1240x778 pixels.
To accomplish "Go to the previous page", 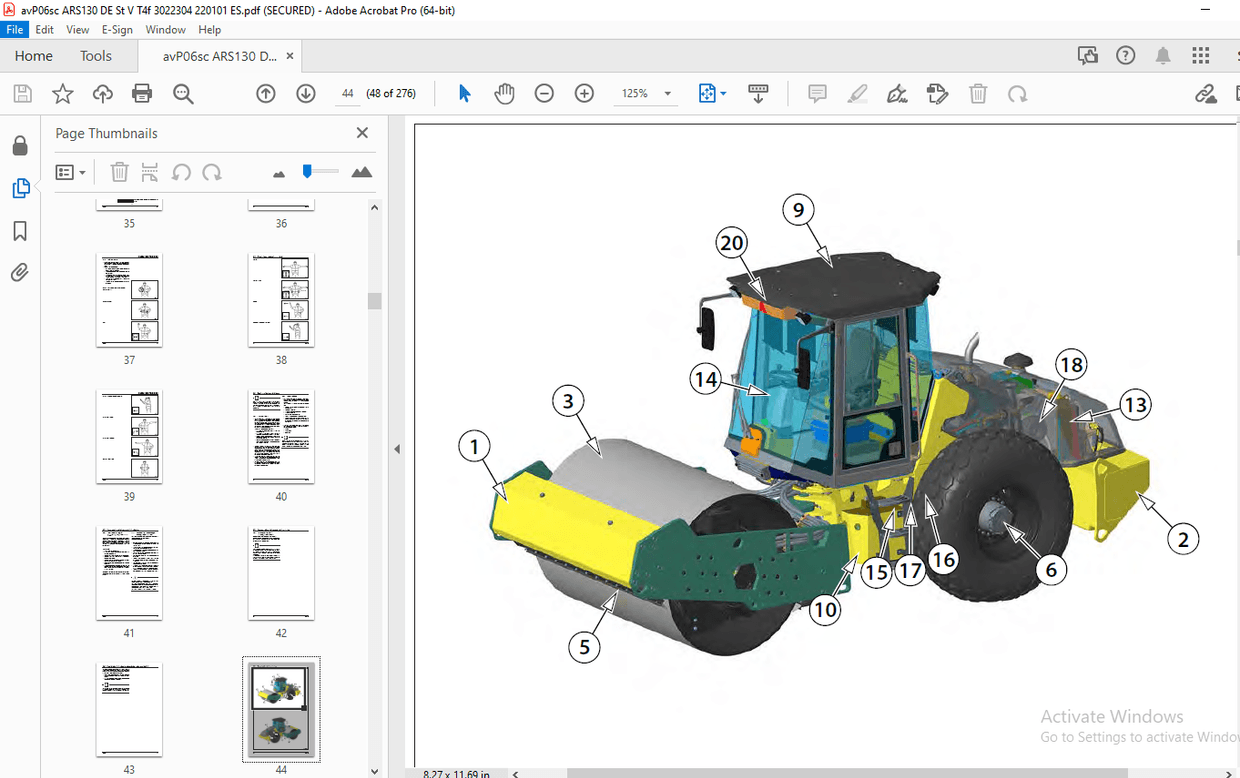I will 265,93.
